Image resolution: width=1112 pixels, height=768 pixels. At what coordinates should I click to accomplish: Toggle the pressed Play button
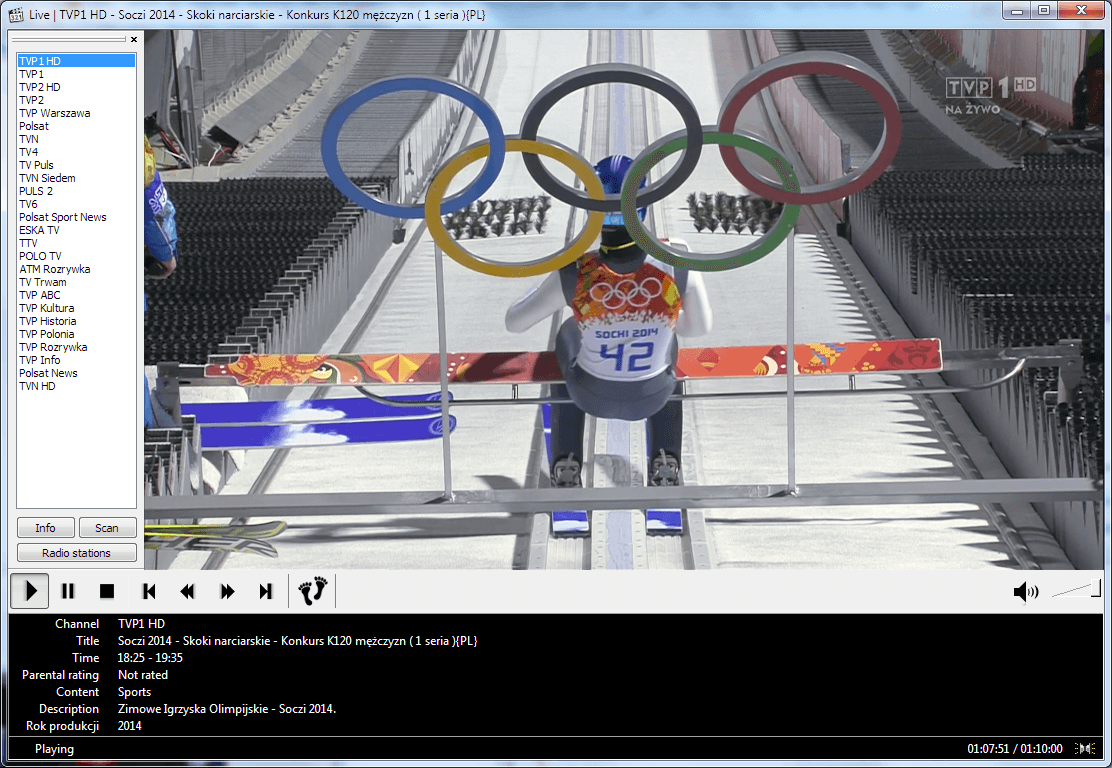coord(29,591)
